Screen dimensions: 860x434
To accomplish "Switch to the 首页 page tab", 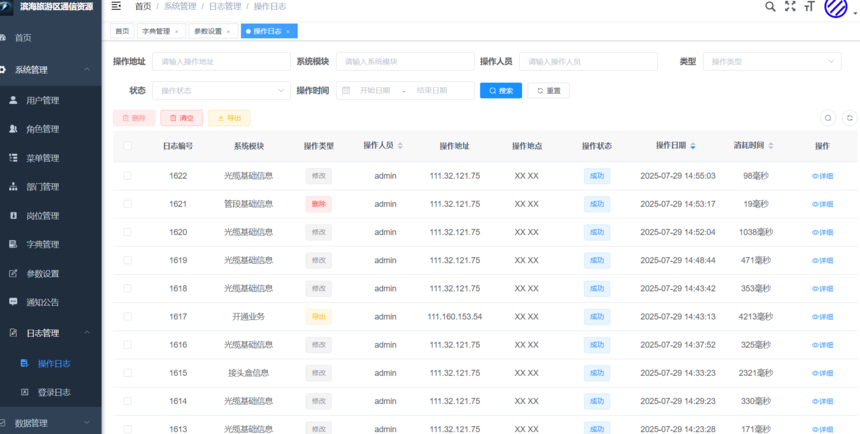I will [x=122, y=31].
